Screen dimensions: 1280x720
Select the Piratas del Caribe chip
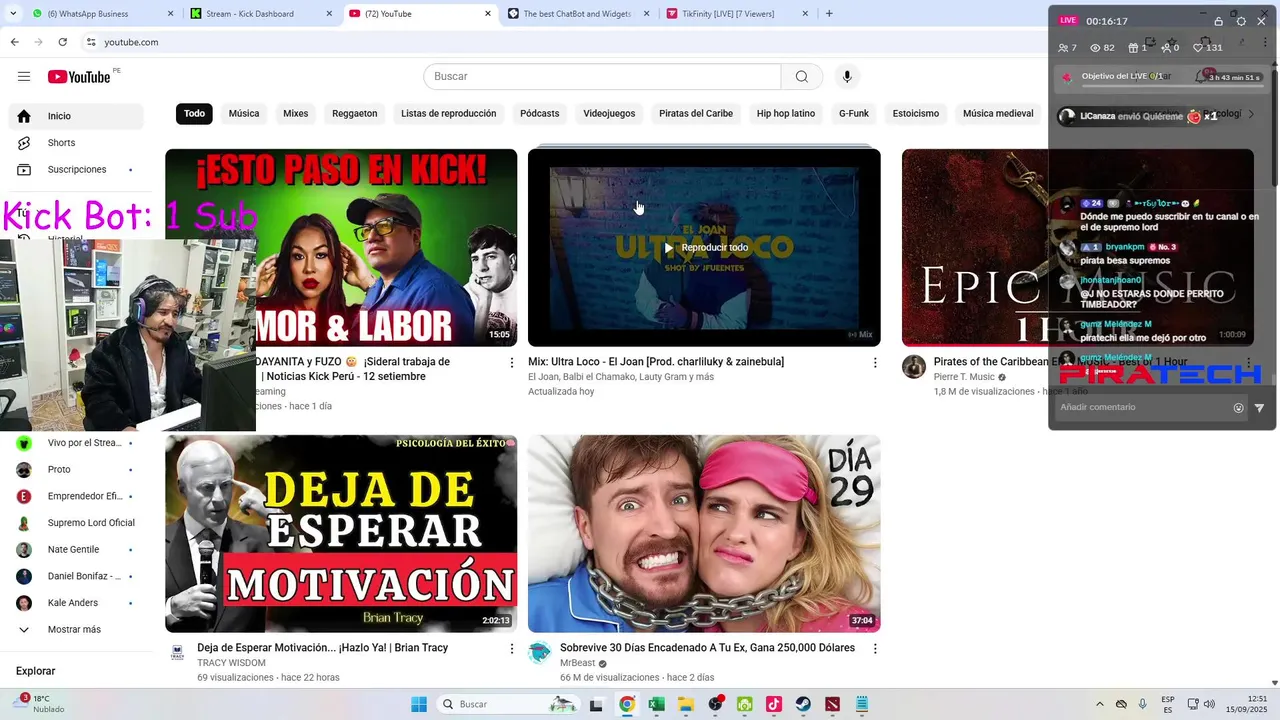[x=696, y=114]
